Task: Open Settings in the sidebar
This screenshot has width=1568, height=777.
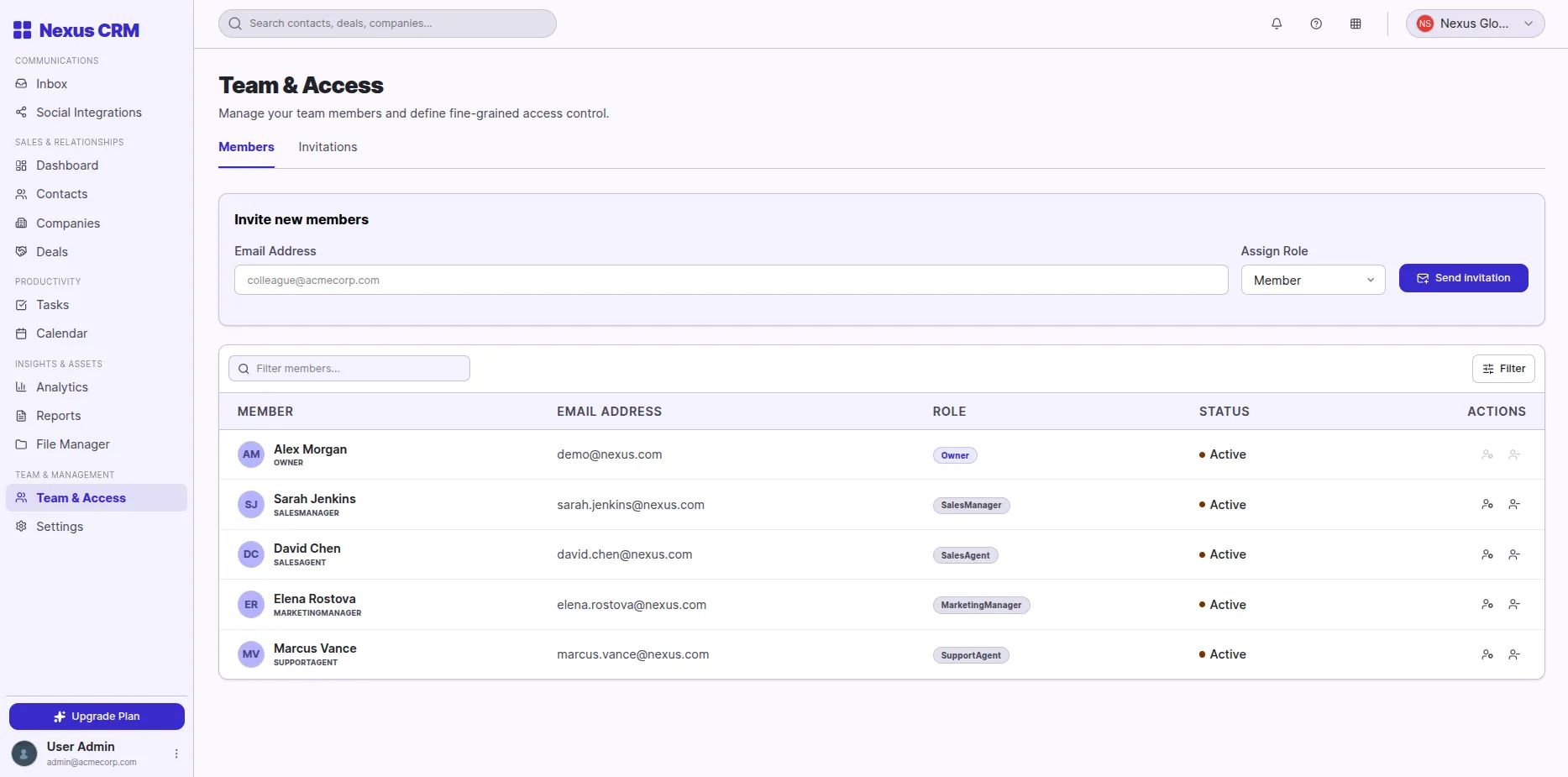Action: (96, 527)
